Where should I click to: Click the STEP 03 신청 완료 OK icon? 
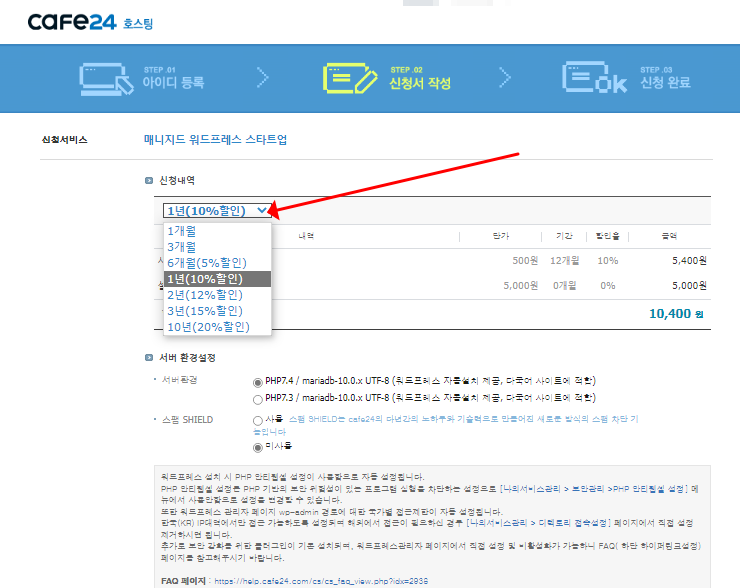click(594, 77)
